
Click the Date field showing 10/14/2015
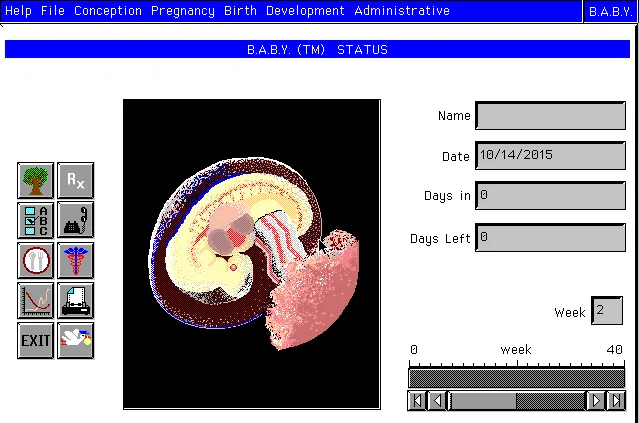[x=550, y=155]
